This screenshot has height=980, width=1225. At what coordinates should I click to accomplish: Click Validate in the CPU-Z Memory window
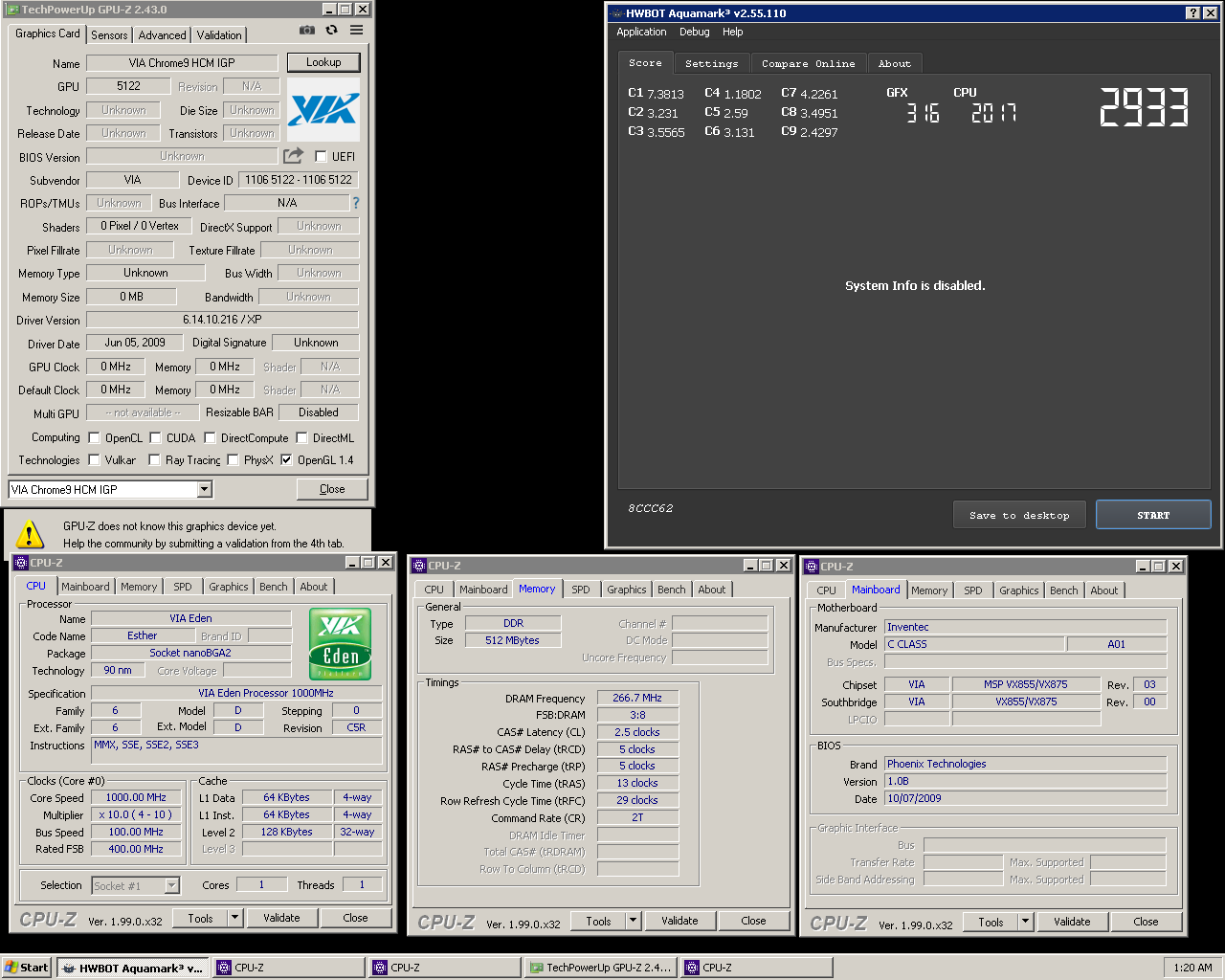tap(679, 921)
